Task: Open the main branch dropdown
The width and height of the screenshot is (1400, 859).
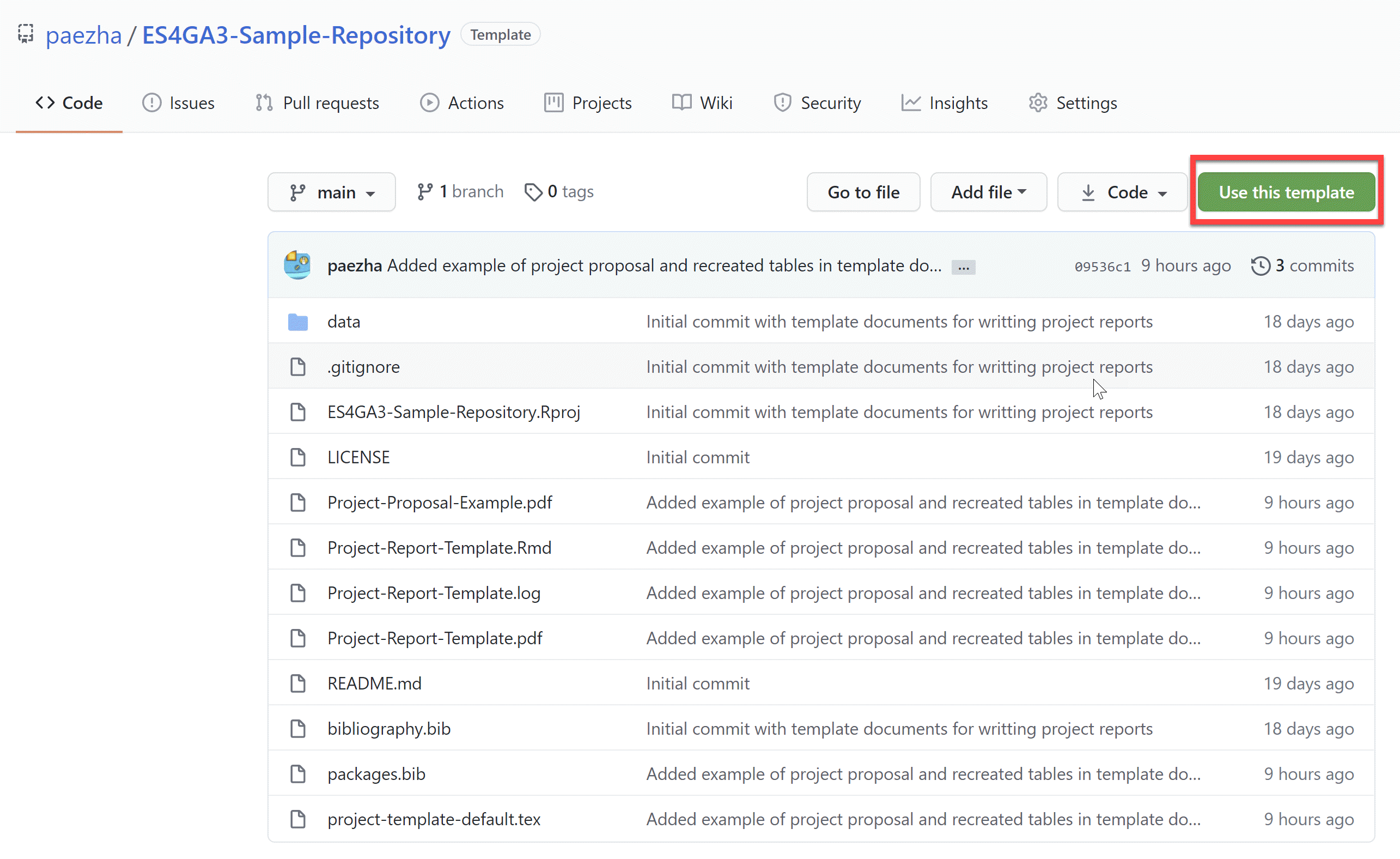Action: click(332, 192)
